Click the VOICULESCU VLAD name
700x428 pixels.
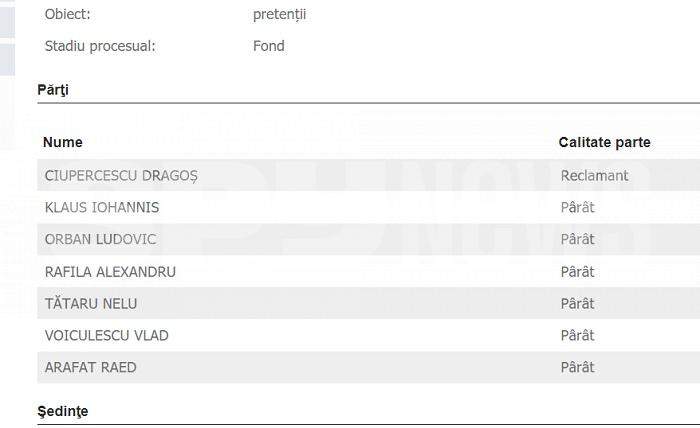106,335
